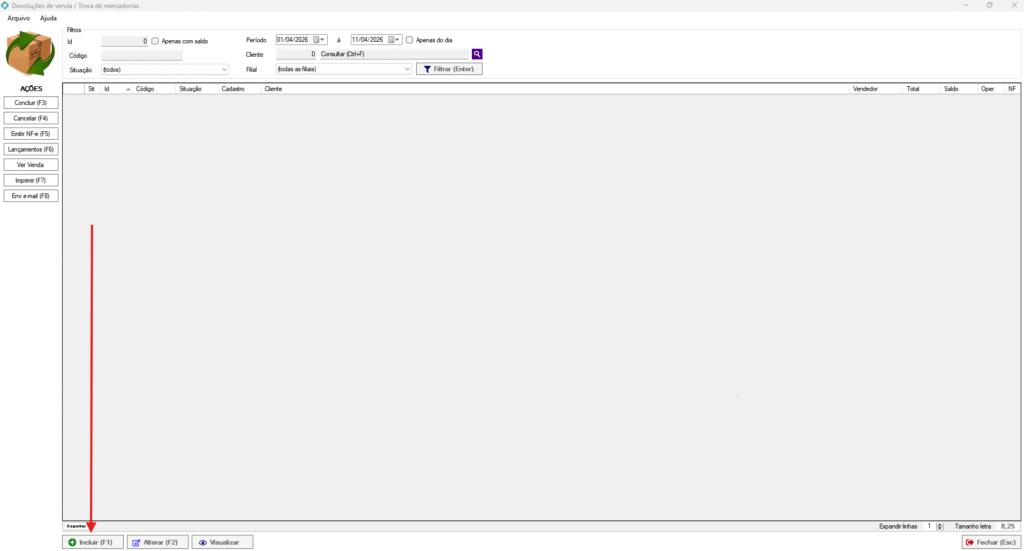Click the purple customer search magnifier icon
This screenshot has height=551, width=1024.
(478, 54)
